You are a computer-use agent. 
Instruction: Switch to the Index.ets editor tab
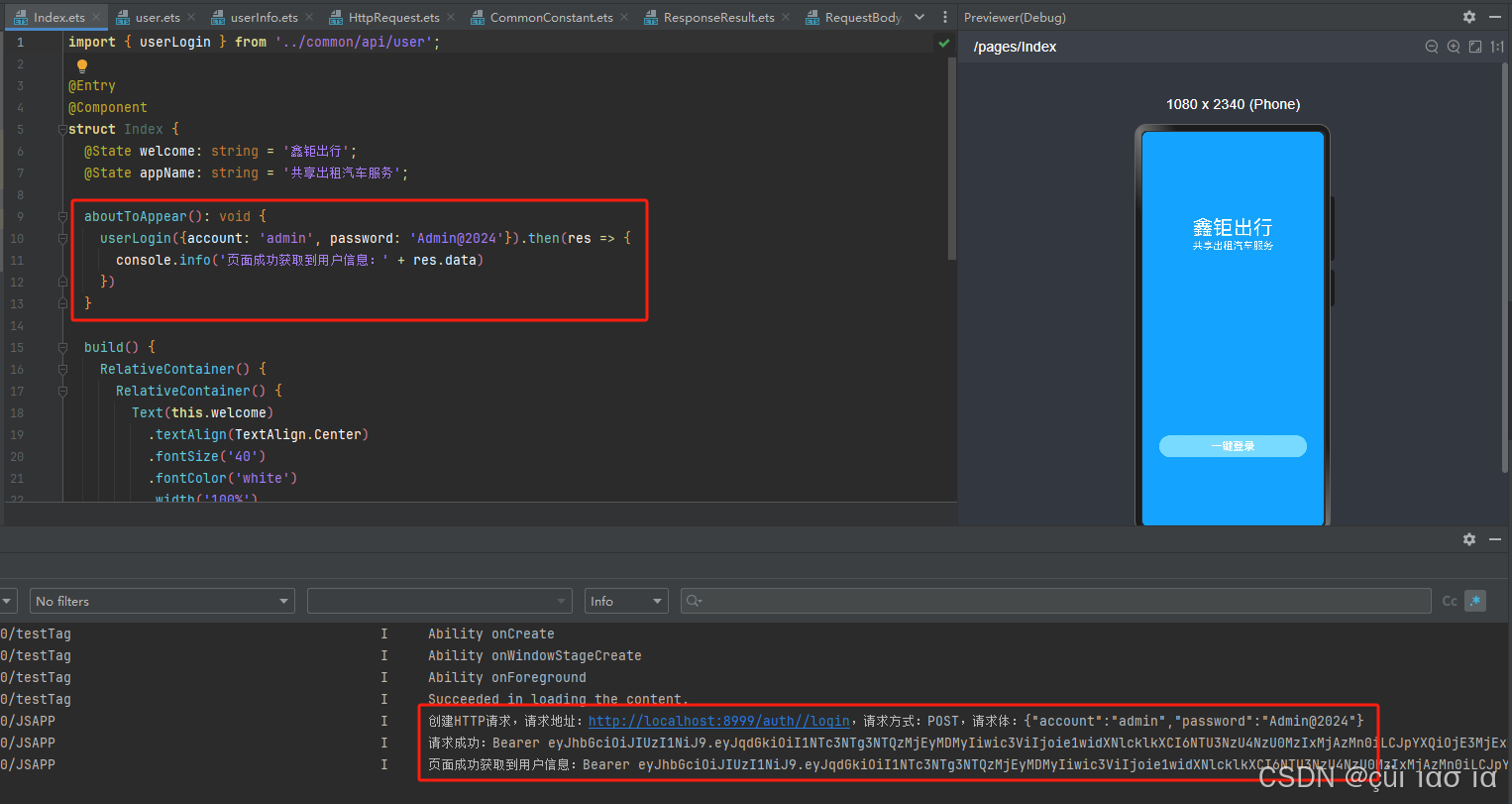click(58, 17)
